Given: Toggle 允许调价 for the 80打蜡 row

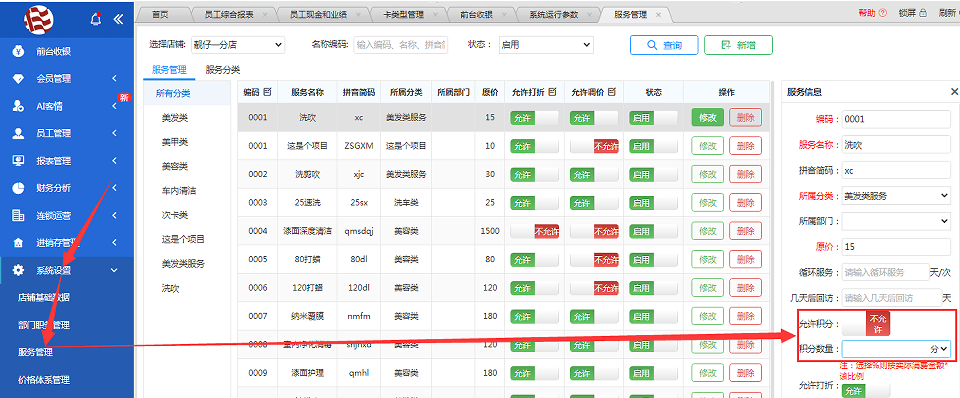Looking at the screenshot, I should coord(594,260).
